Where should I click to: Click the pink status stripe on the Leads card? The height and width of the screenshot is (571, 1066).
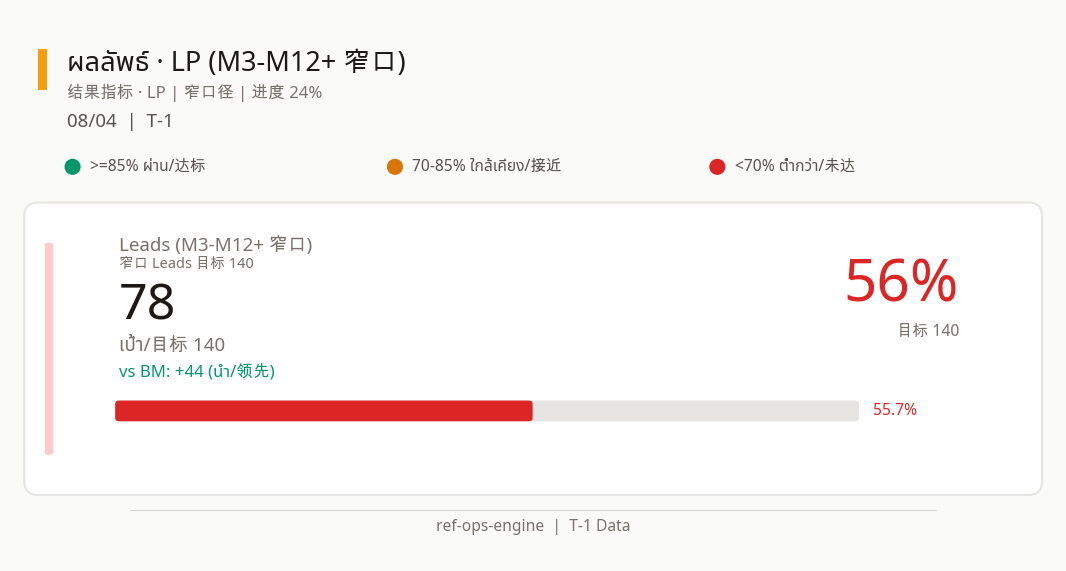point(49,349)
